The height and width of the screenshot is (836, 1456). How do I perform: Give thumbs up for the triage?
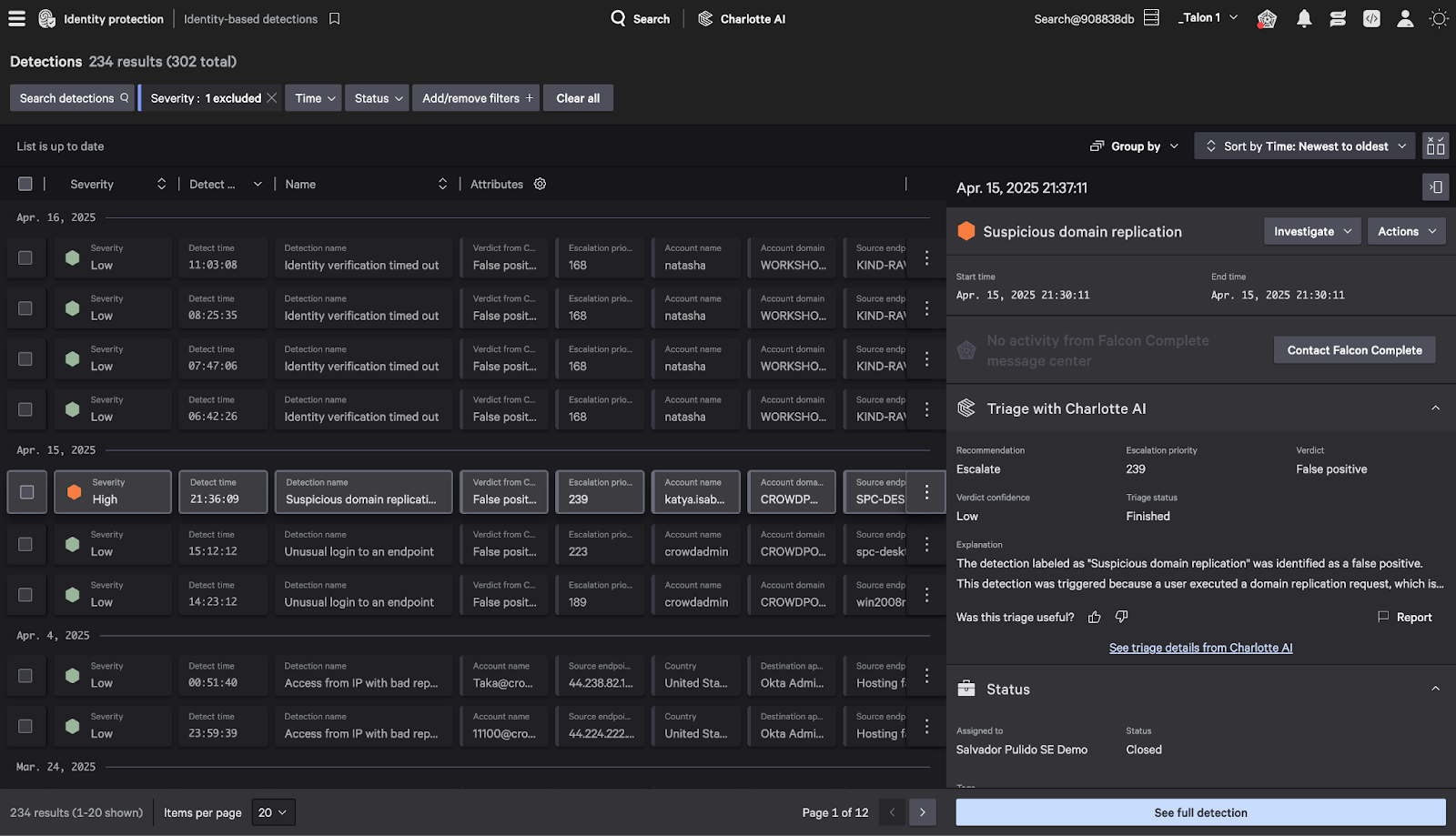pyautogui.click(x=1094, y=617)
